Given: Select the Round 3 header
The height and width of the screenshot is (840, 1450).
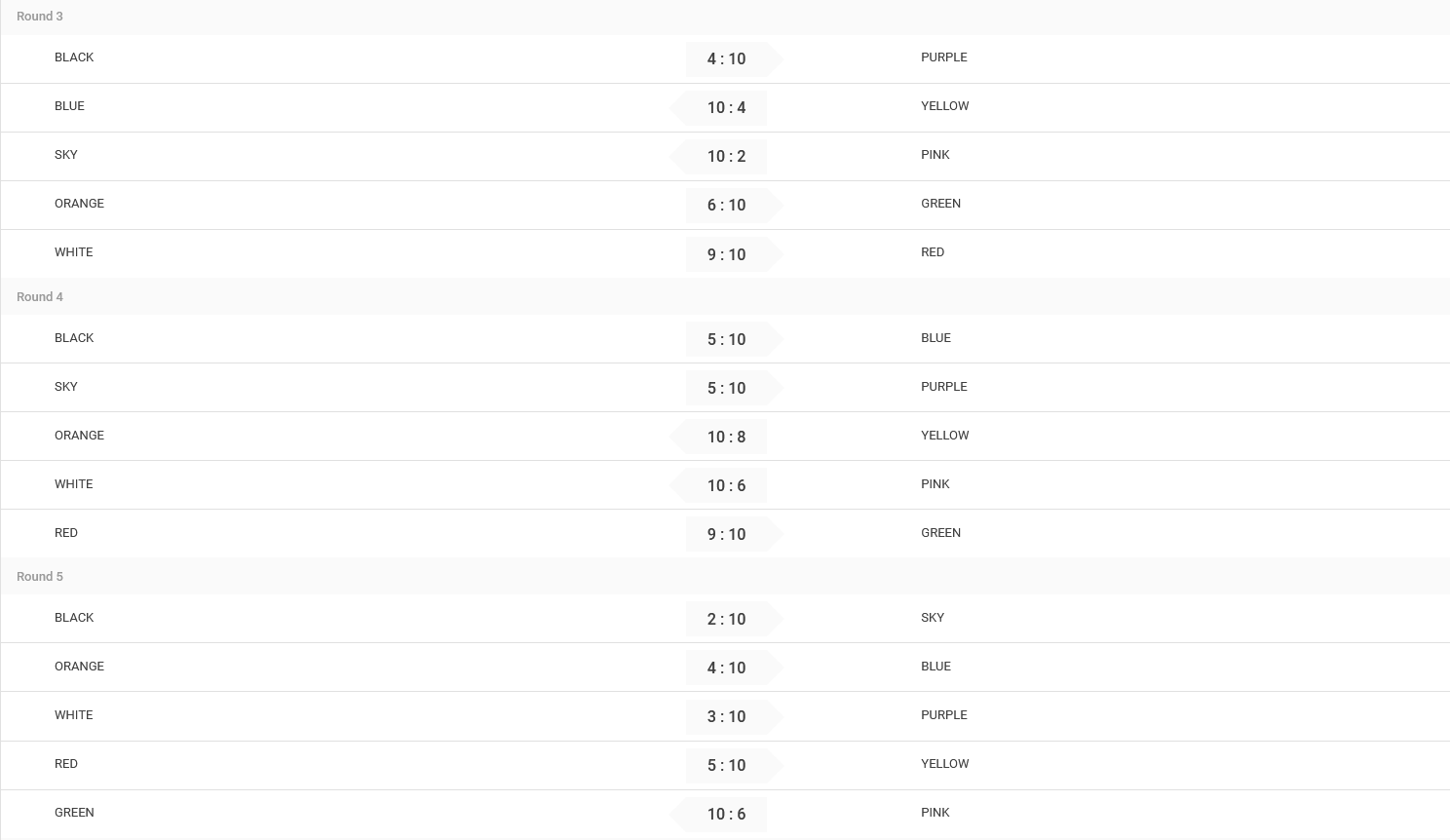Looking at the screenshot, I should click(x=40, y=17).
